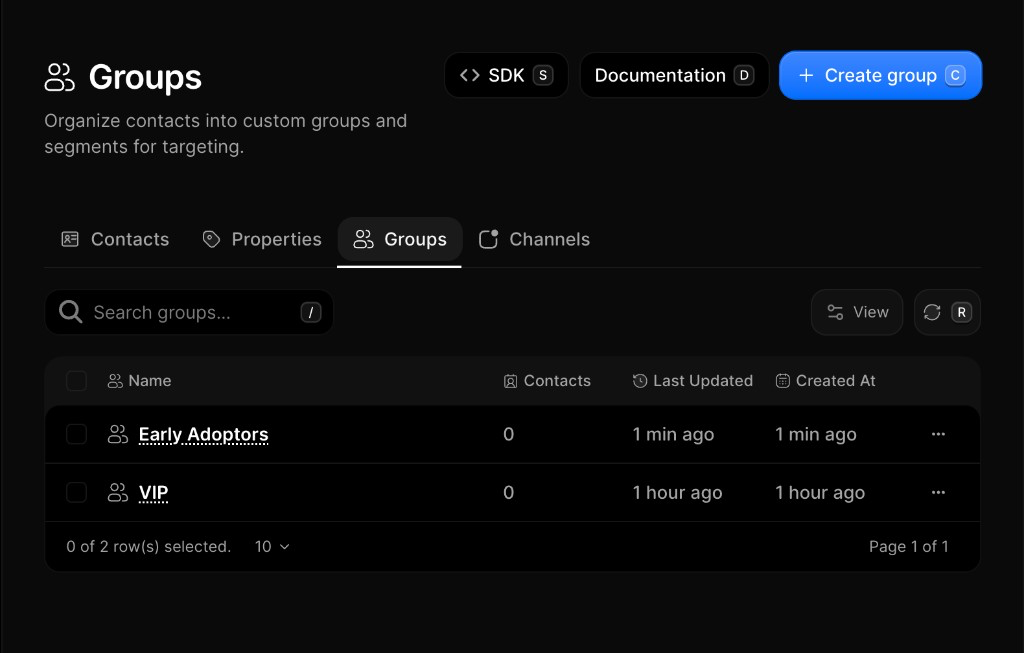The width and height of the screenshot is (1024, 653).
Task: Open the Documentation button
Action: coord(674,75)
